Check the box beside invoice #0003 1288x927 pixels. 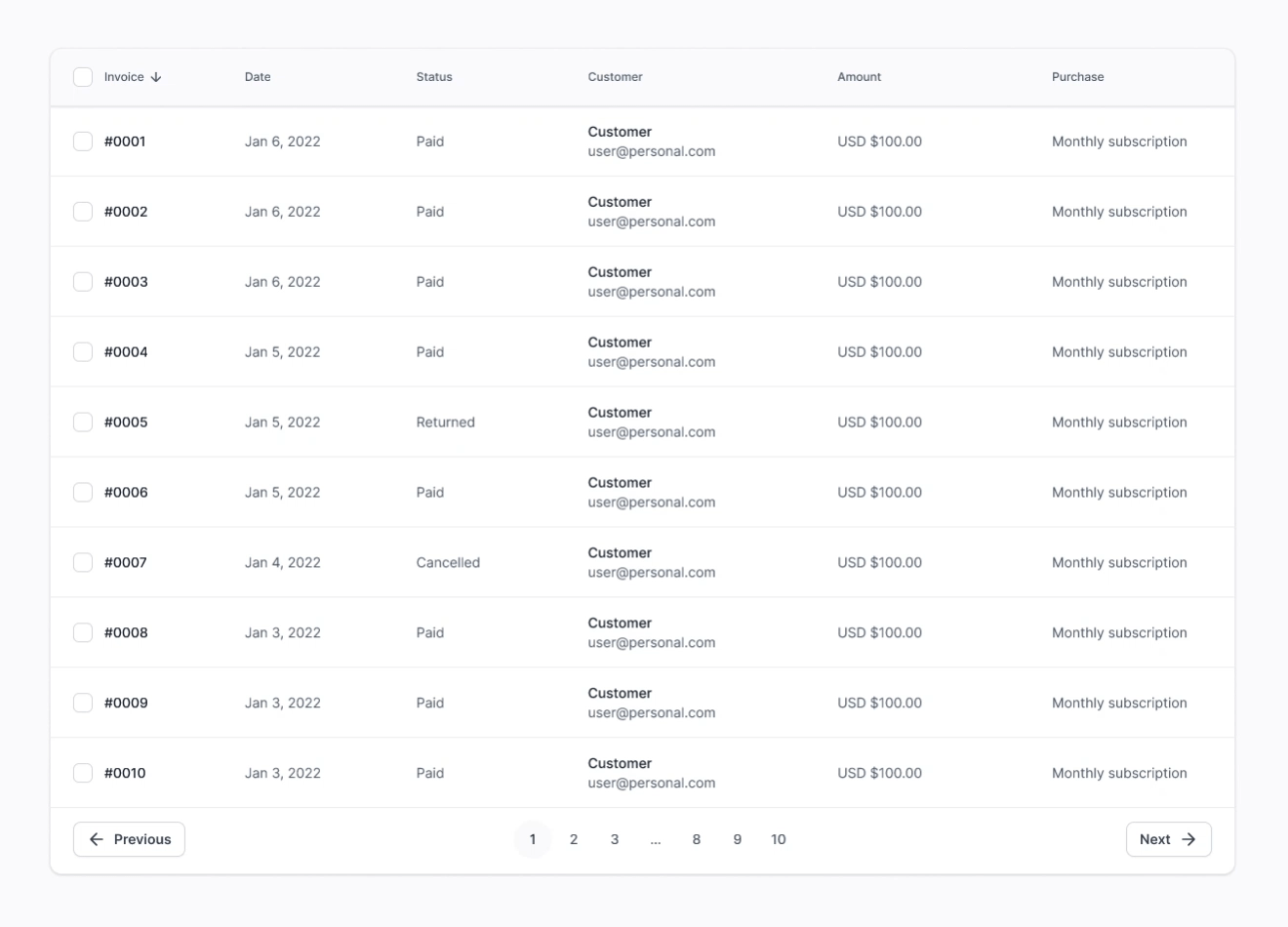pos(83,282)
